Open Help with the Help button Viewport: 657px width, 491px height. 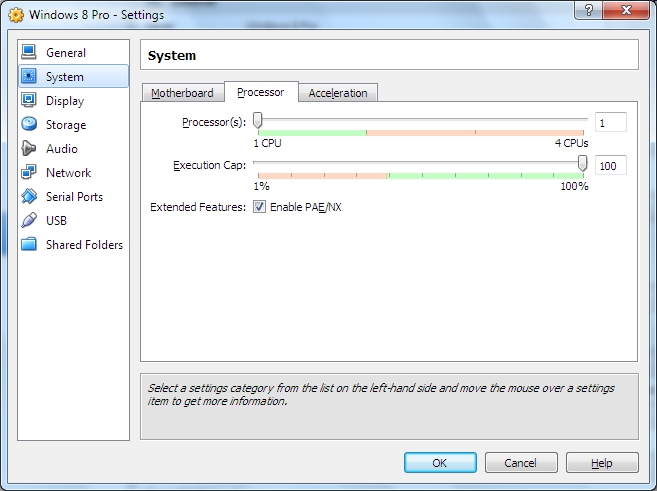602,463
